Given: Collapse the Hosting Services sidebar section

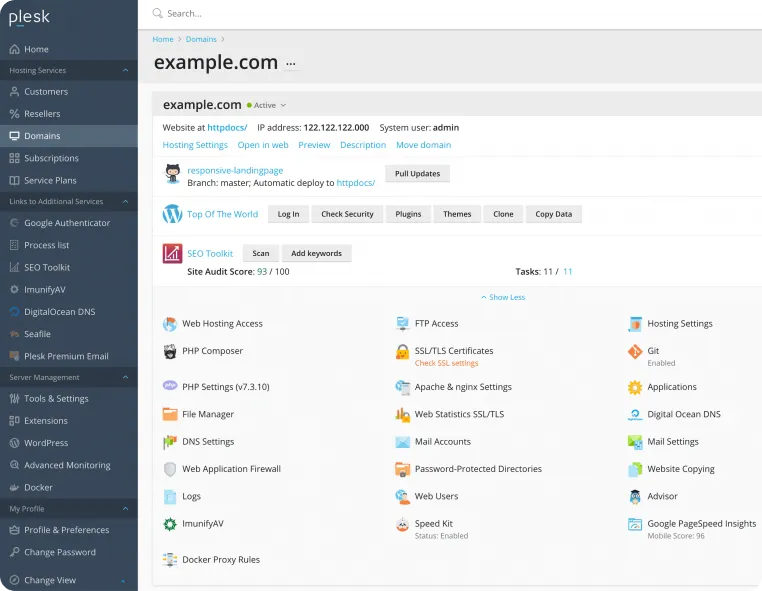Looking at the screenshot, I should pyautogui.click(x=125, y=71).
